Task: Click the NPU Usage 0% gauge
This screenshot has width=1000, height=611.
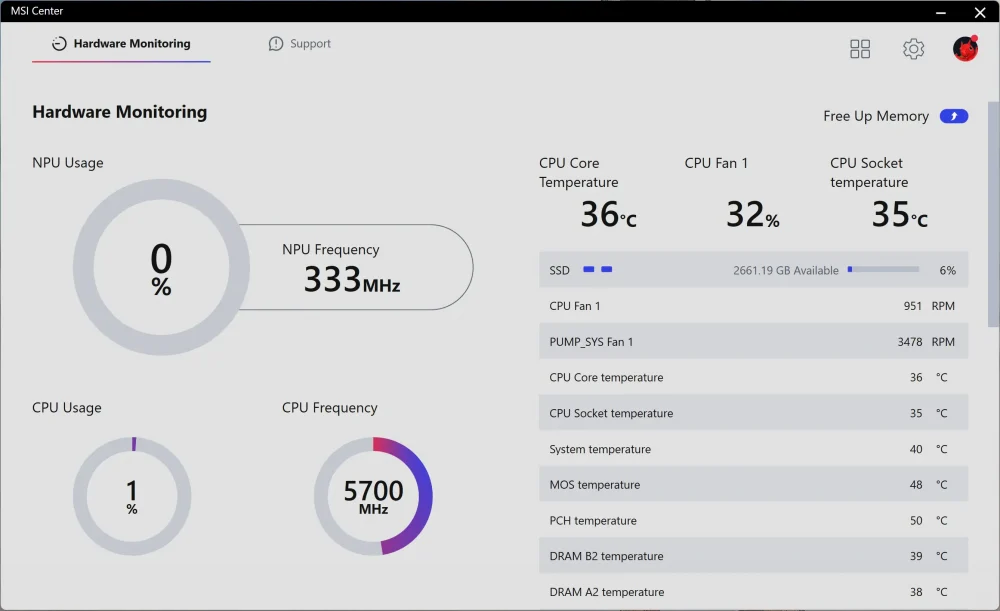Action: [x=161, y=267]
